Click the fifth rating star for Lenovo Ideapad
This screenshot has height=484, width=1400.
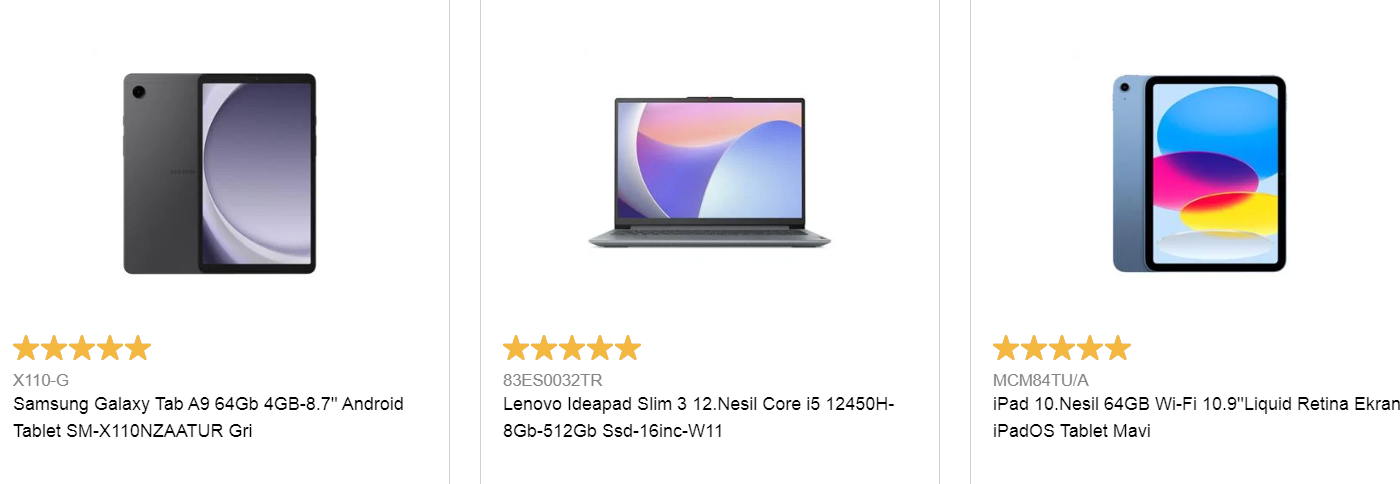(x=628, y=348)
